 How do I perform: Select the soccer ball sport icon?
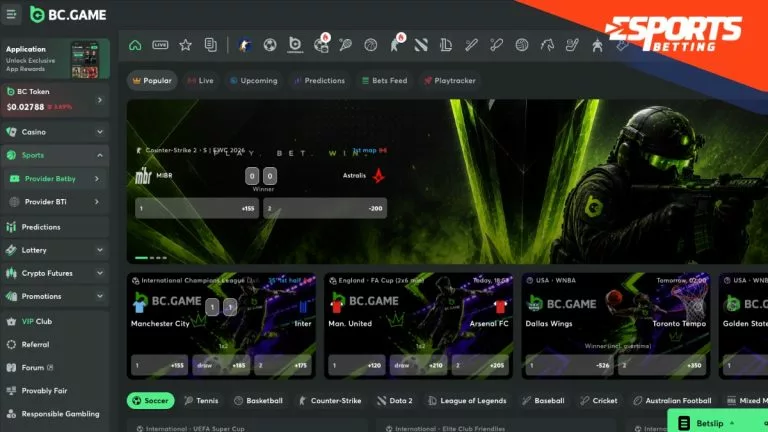(x=270, y=45)
